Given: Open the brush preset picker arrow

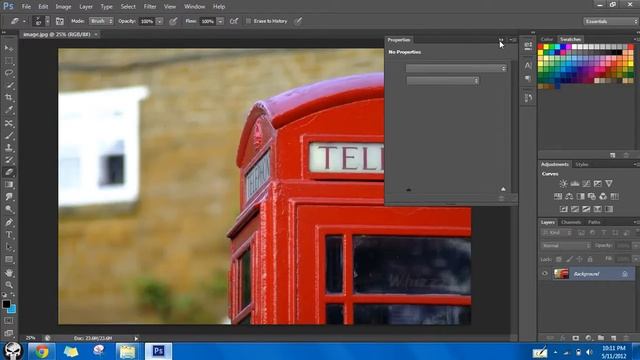Looking at the screenshot, I should click(x=47, y=21).
